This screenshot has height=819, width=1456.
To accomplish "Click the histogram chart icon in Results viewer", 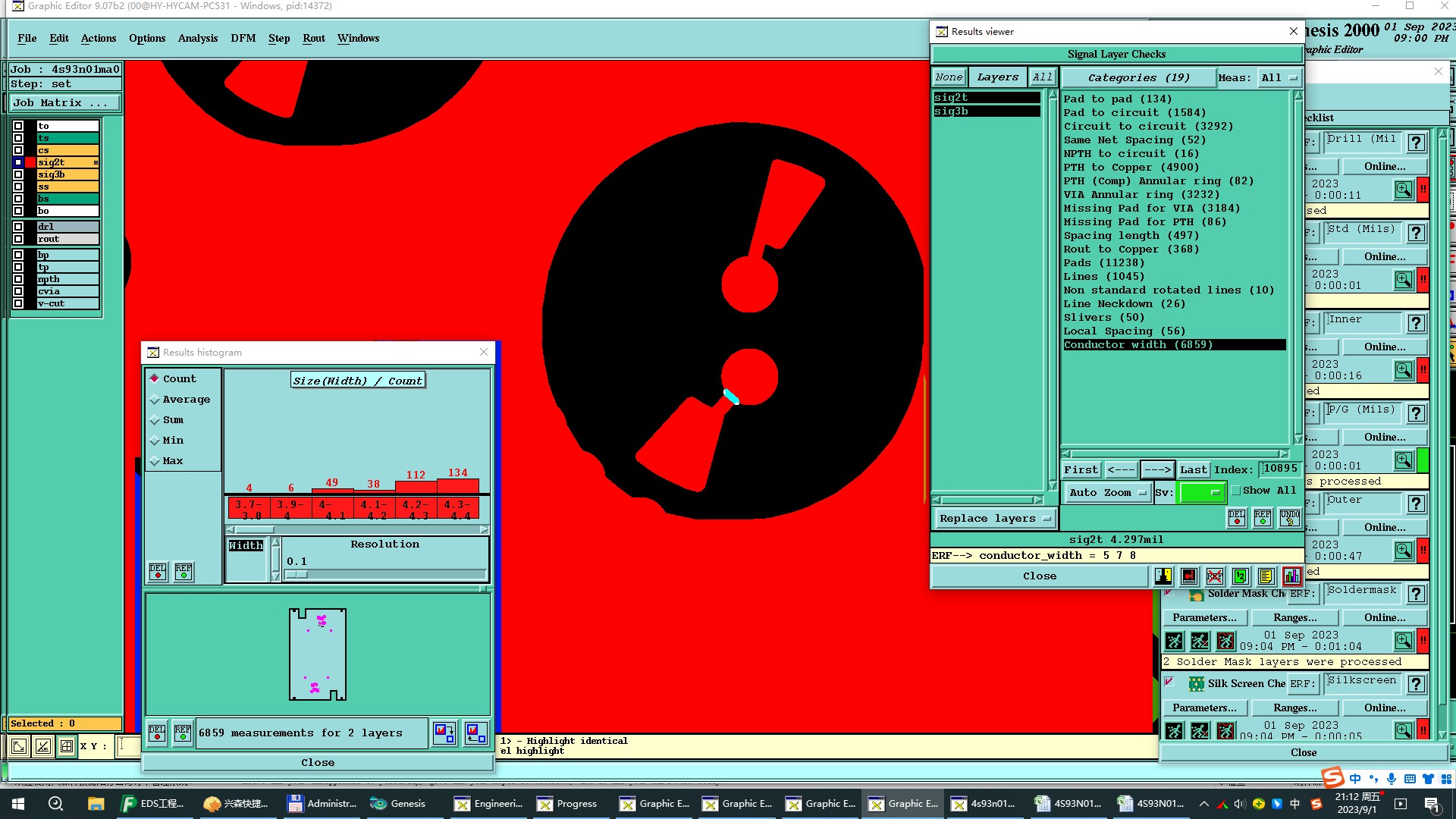I will 1291,576.
